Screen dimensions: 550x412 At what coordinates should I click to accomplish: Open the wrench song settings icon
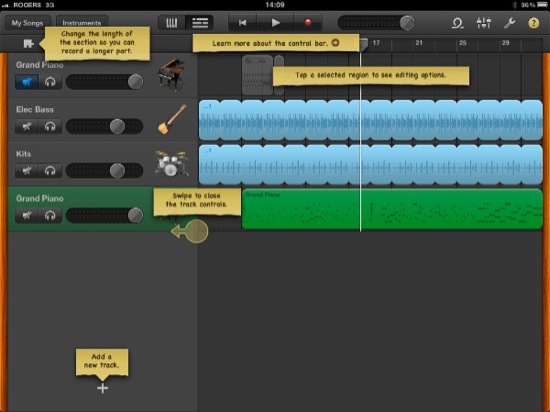[509, 23]
